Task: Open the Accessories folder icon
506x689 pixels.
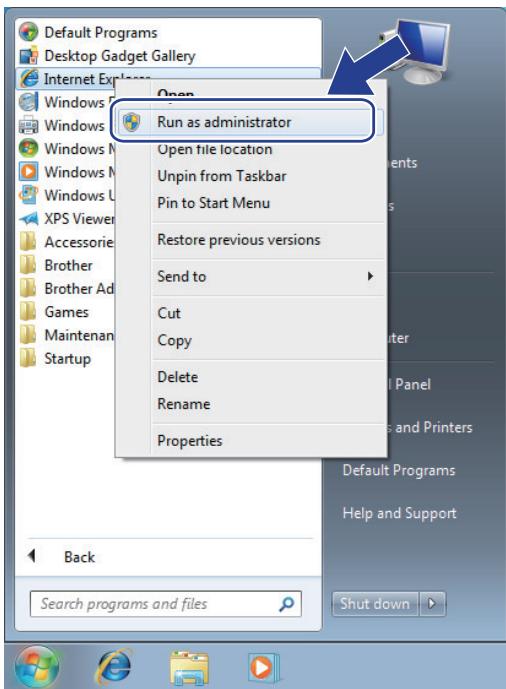Action: [x=28, y=242]
